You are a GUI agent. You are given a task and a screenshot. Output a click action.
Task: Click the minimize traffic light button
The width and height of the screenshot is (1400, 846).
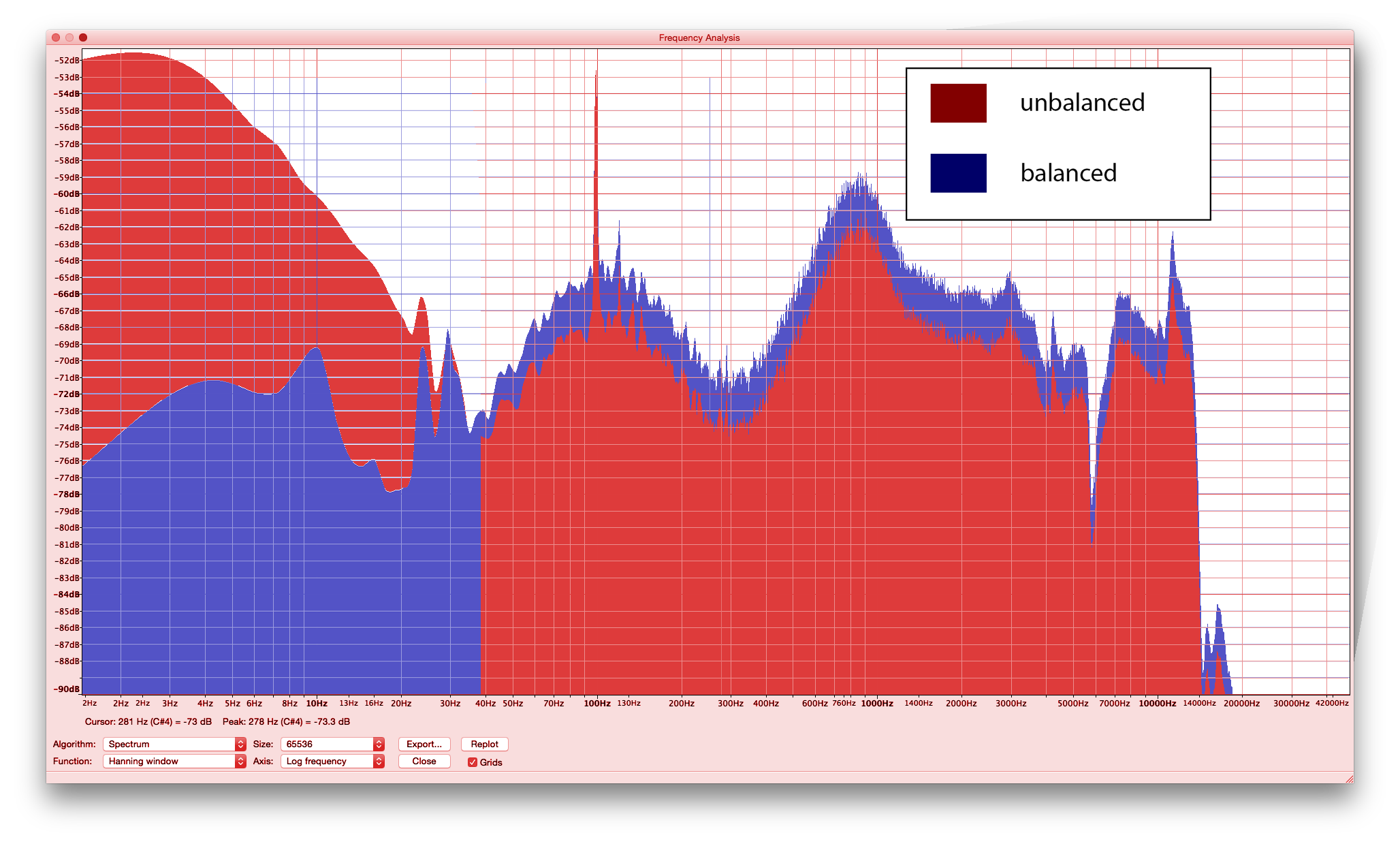pyautogui.click(x=69, y=37)
